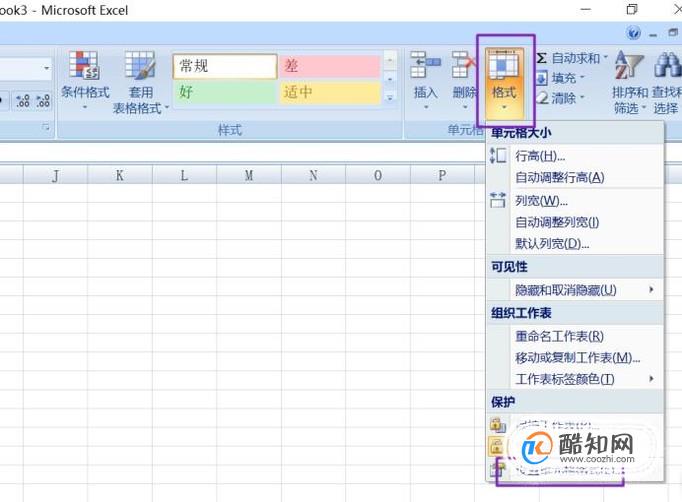Image resolution: width=682 pixels, height=502 pixels.
Task: Expand Tab Color (工作表标签颜色) submenu arrow
Action: click(651, 378)
